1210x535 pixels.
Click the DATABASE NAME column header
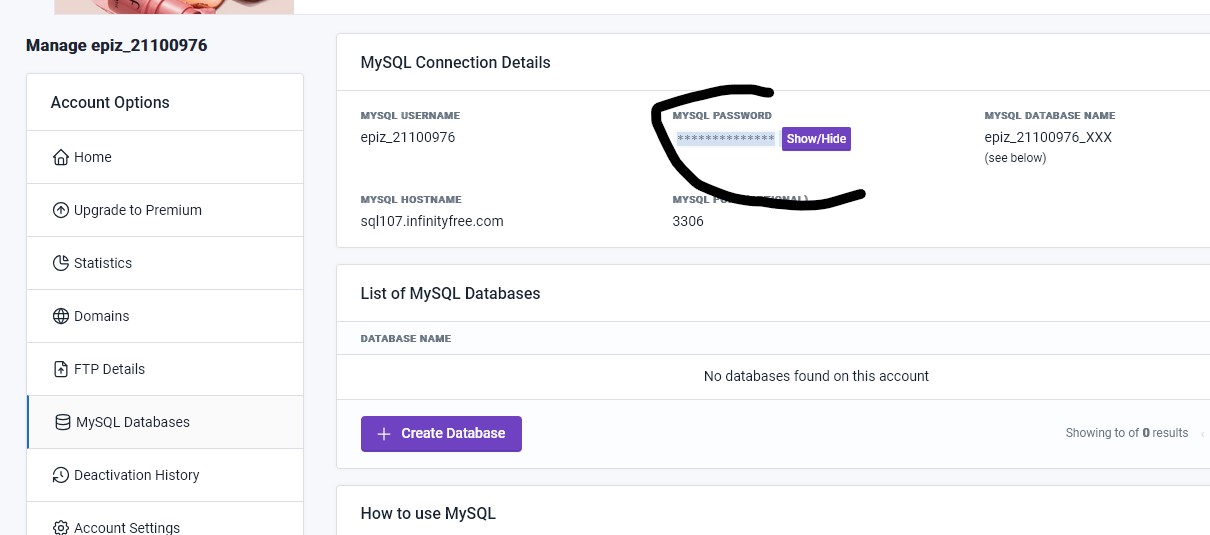pos(405,339)
